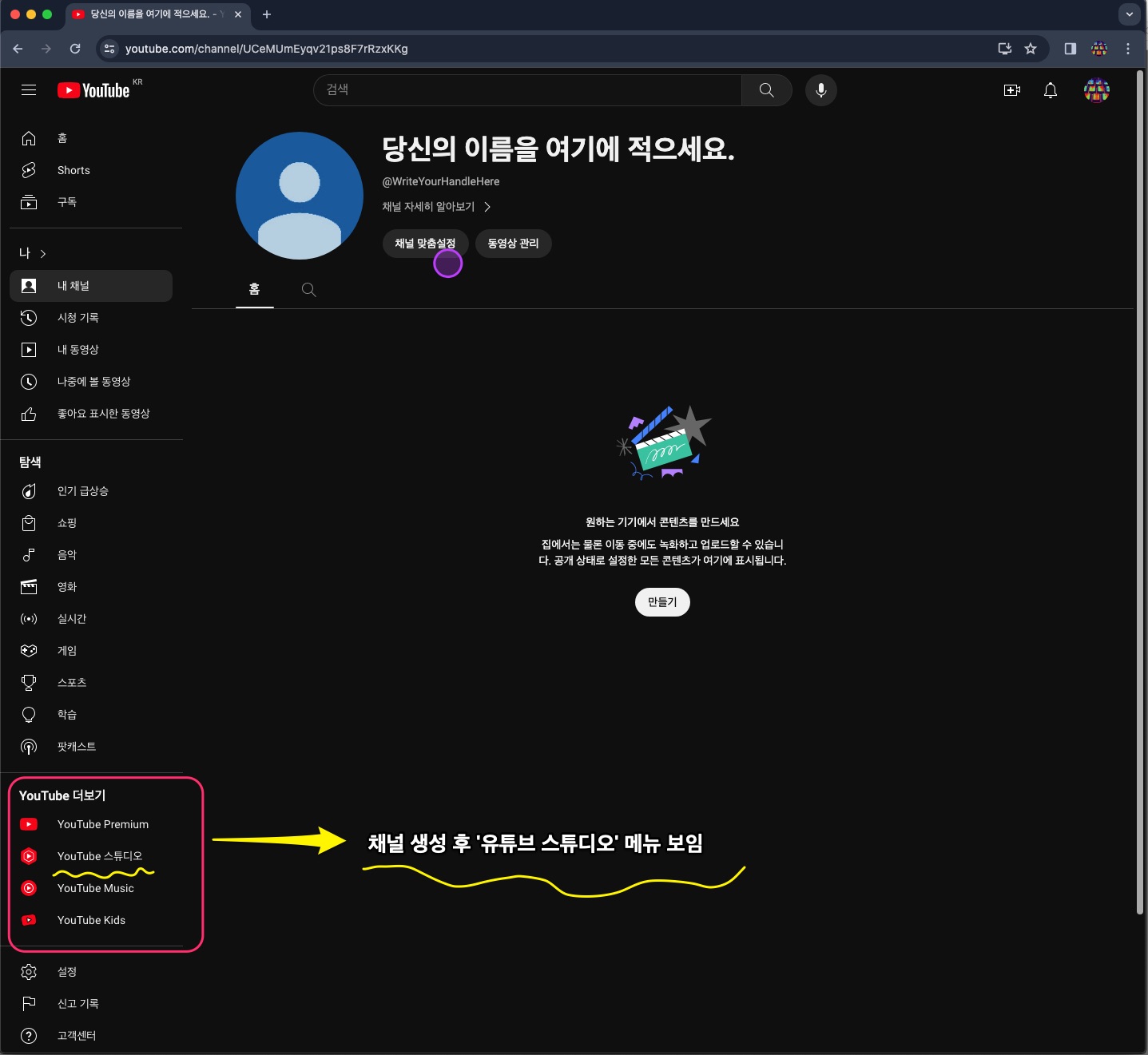Image resolution: width=1148 pixels, height=1055 pixels.
Task: Open notifications bell
Action: pos(1051,90)
